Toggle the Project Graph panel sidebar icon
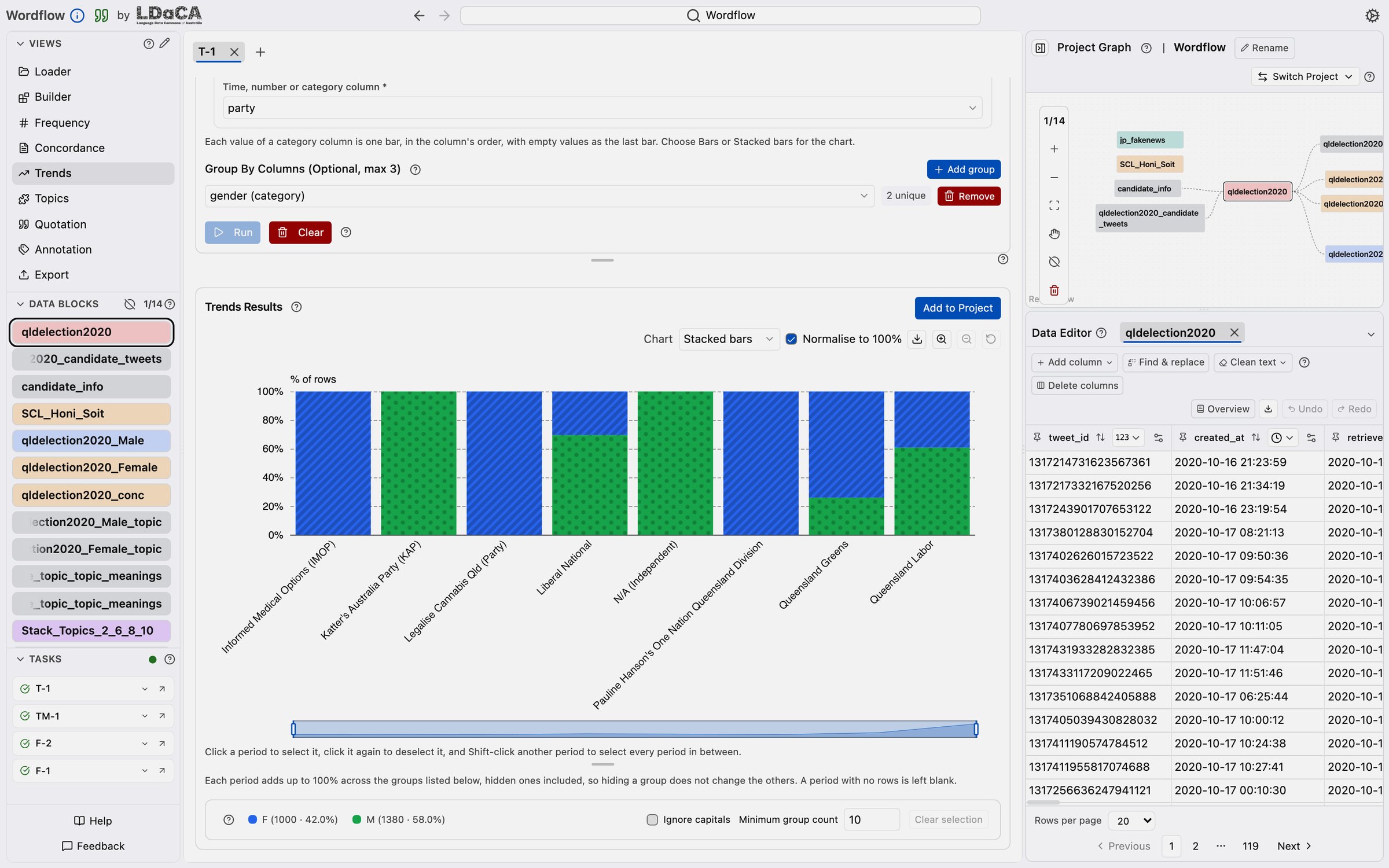The image size is (1389, 868). point(1040,48)
